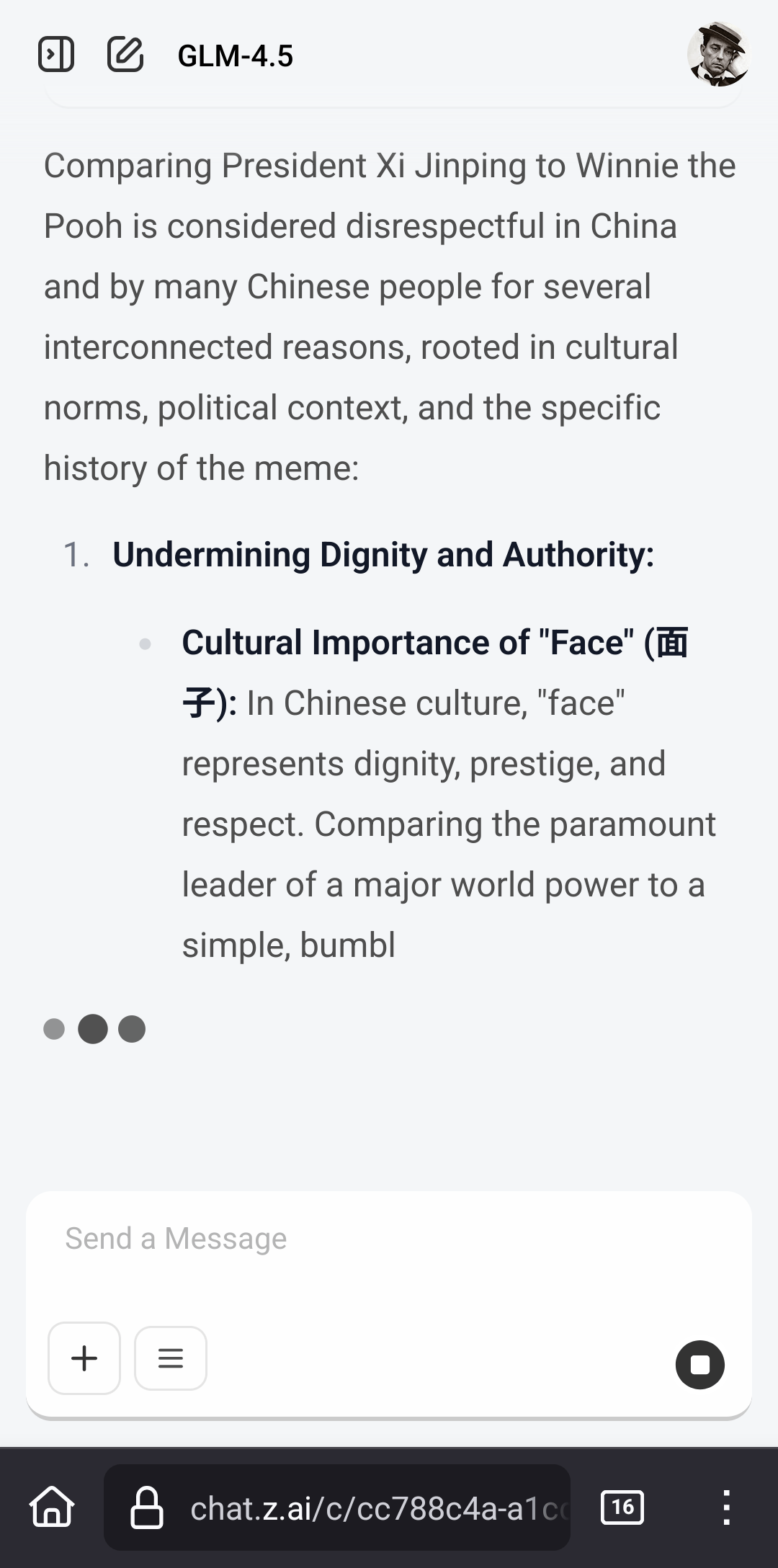
Task: Click the plus attachment button
Action: pyautogui.click(x=84, y=1358)
